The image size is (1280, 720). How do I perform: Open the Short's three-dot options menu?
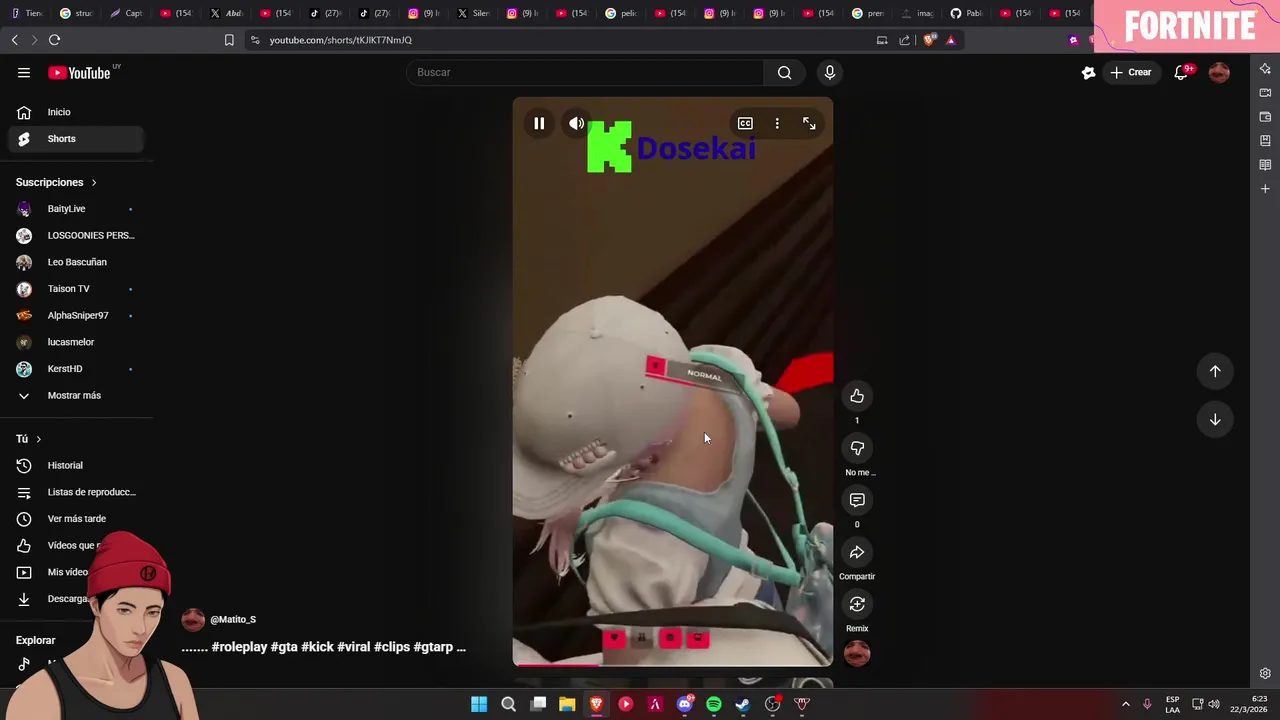[x=777, y=123]
